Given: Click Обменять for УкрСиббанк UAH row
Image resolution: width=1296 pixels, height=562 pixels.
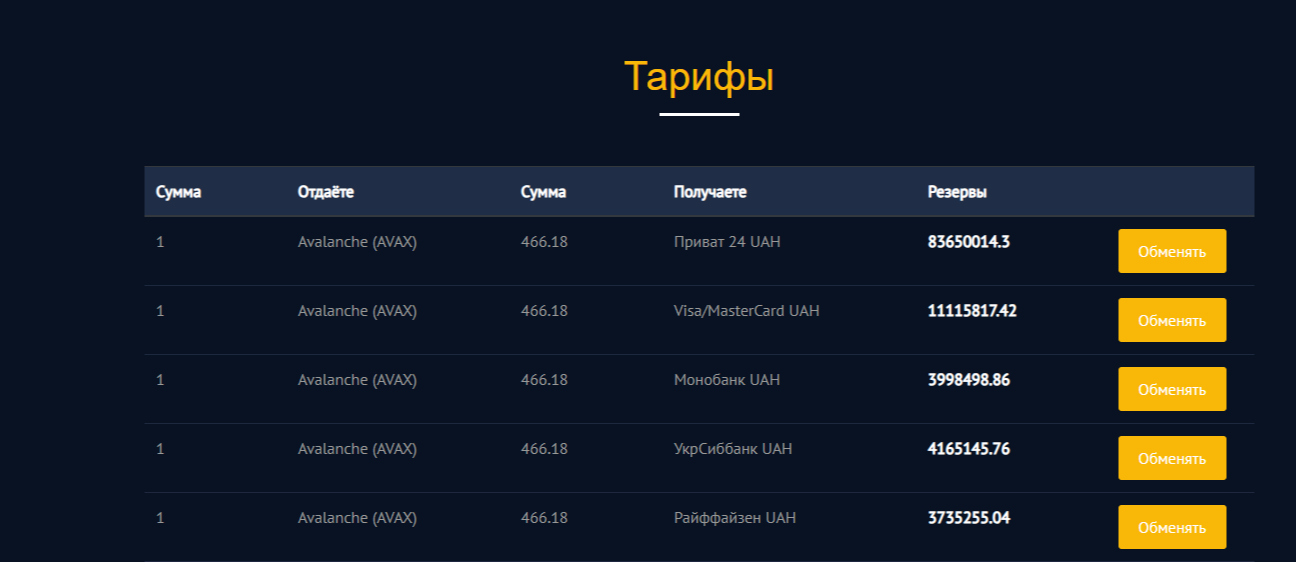Looking at the screenshot, I should coord(1171,458).
